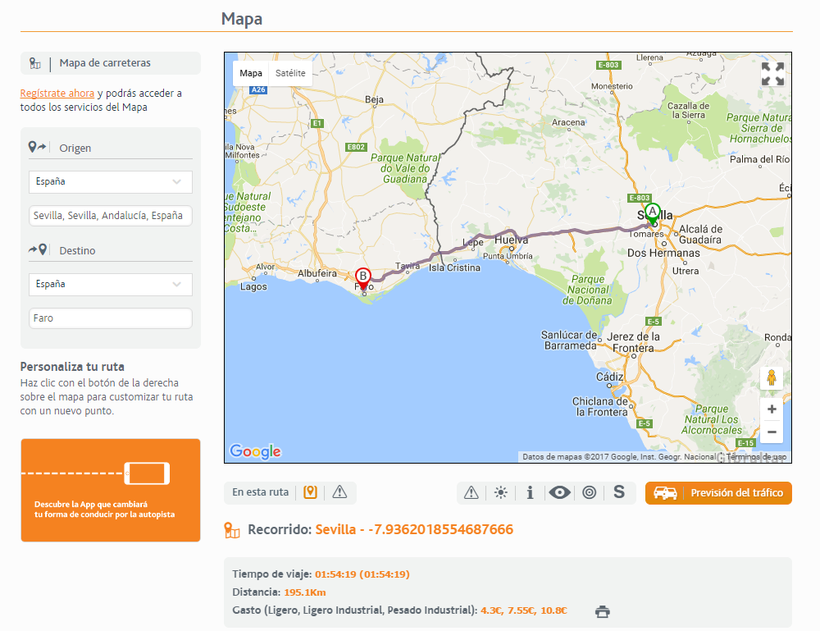This screenshot has width=820, height=631.
Task: Click the 'S' services icon
Action: coord(619,493)
